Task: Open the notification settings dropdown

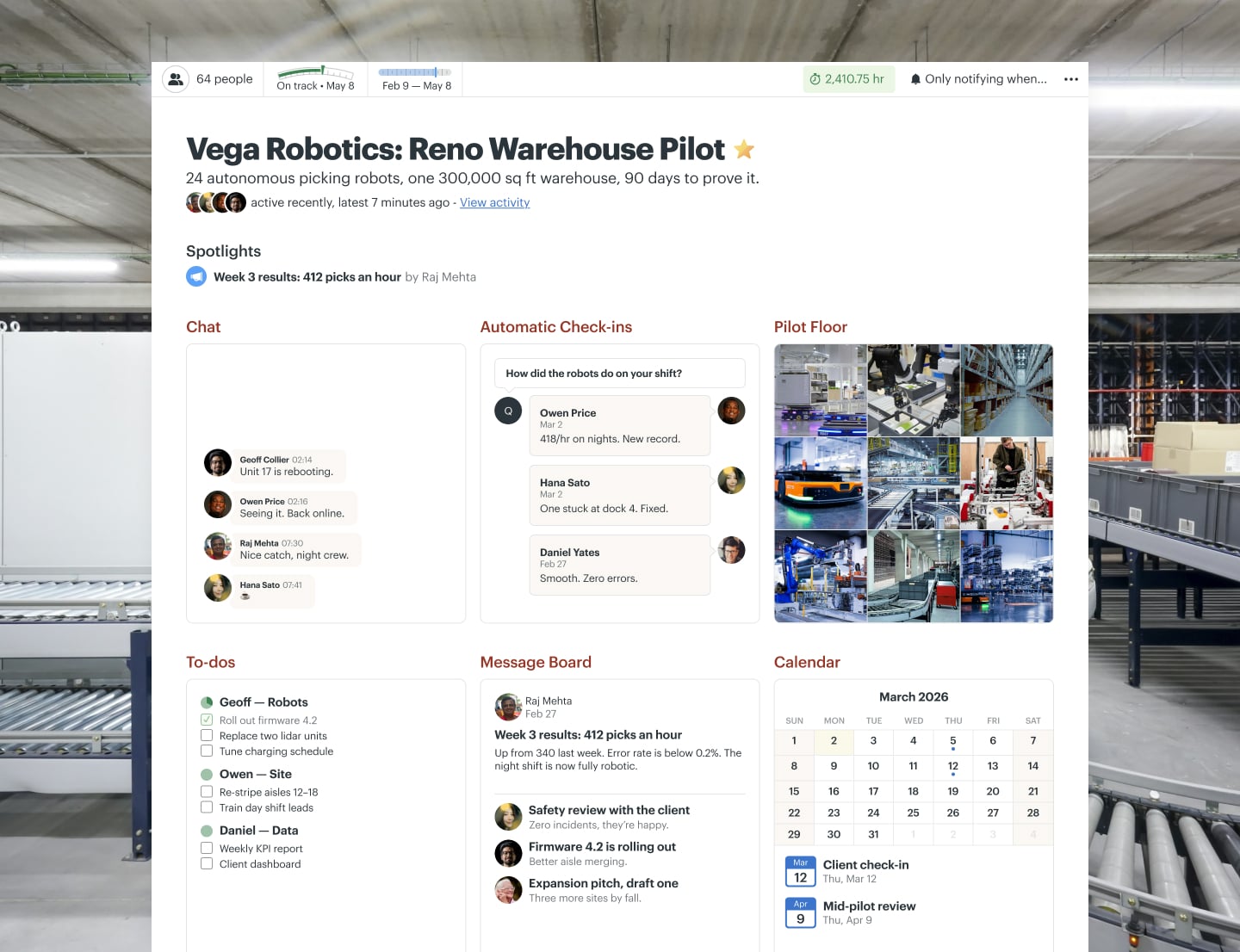Action: [x=978, y=79]
